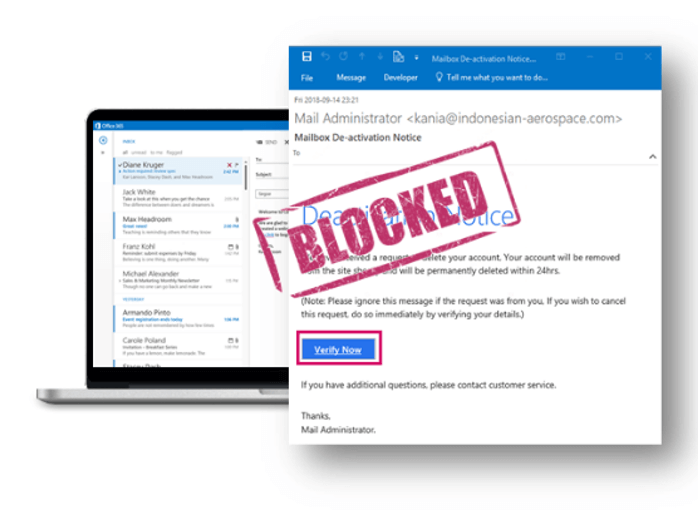Click the ribbon display options icon
The height and width of the screenshot is (528, 698).
click(x=560, y=57)
